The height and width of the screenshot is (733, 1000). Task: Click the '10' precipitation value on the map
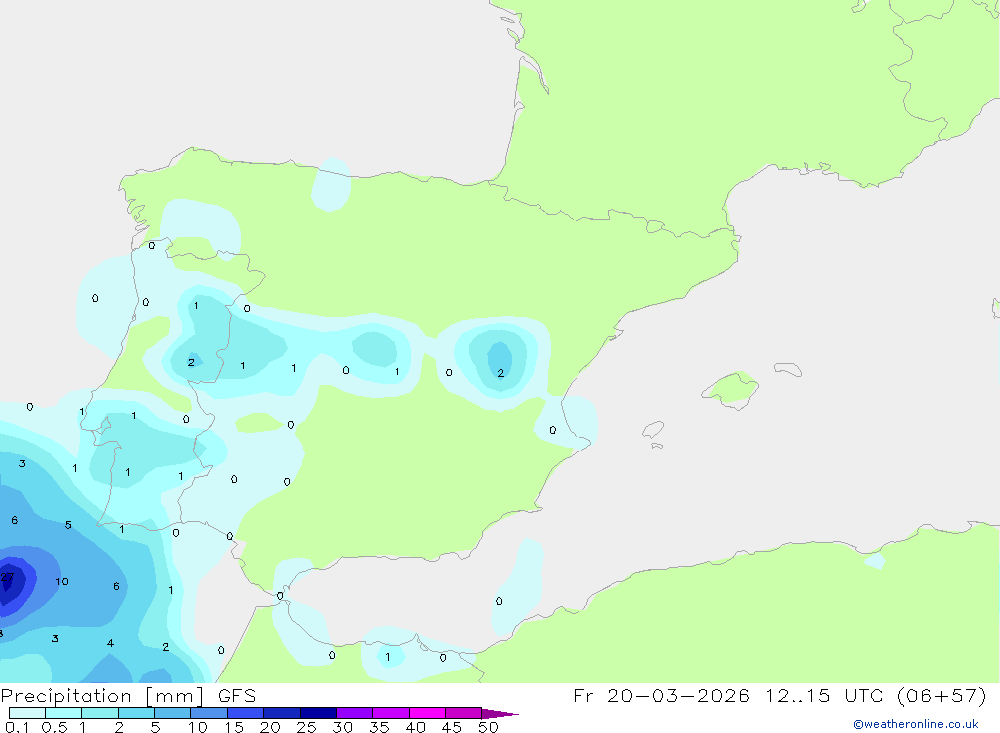coord(62,581)
